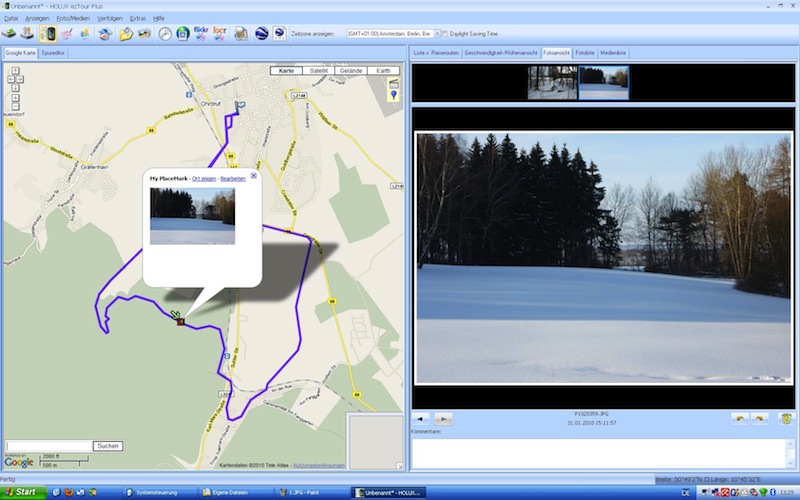
Task: Switch to the Spureditor tab
Action: 53,51
